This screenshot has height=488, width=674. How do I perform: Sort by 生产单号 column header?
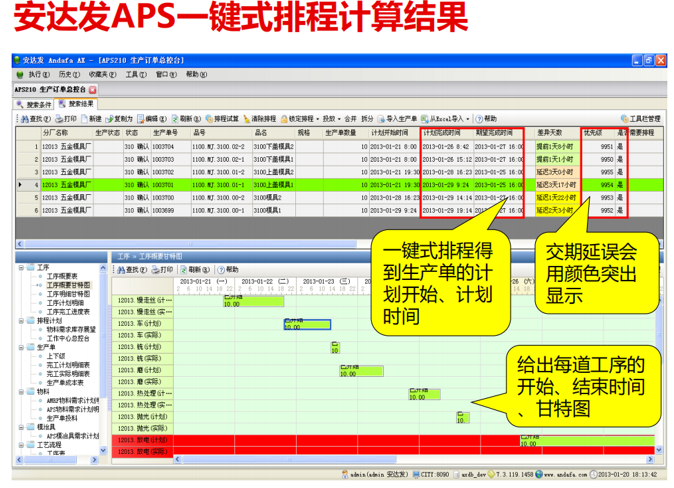click(x=171, y=133)
